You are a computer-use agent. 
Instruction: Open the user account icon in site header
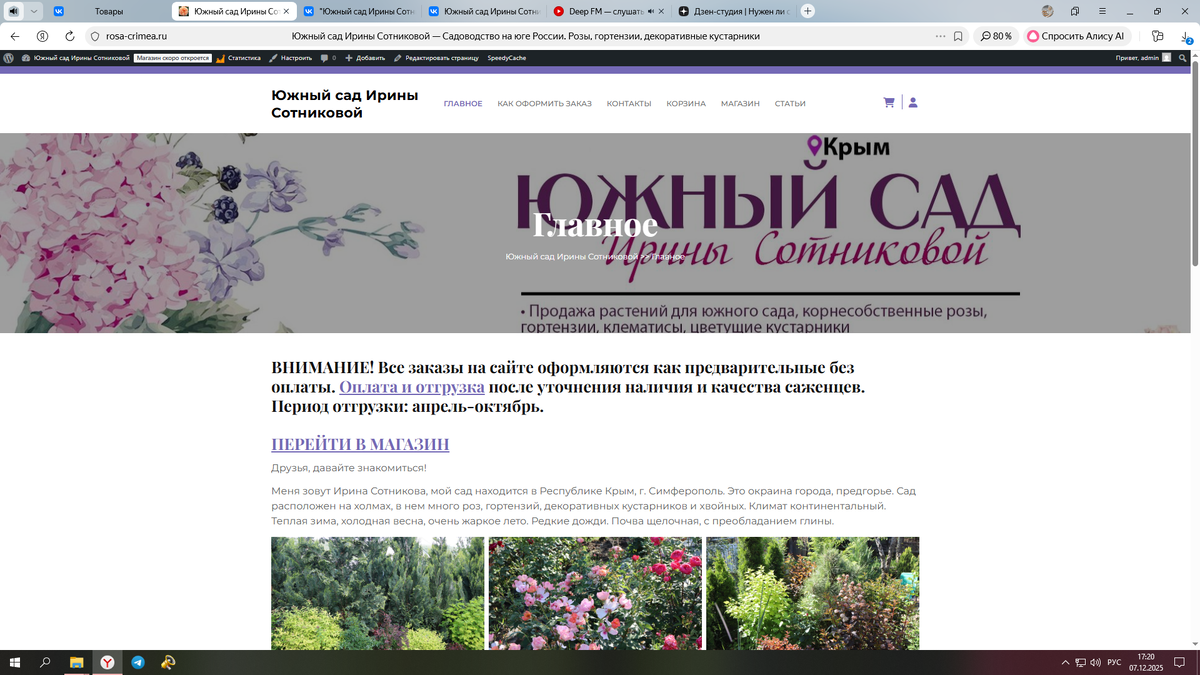(913, 102)
